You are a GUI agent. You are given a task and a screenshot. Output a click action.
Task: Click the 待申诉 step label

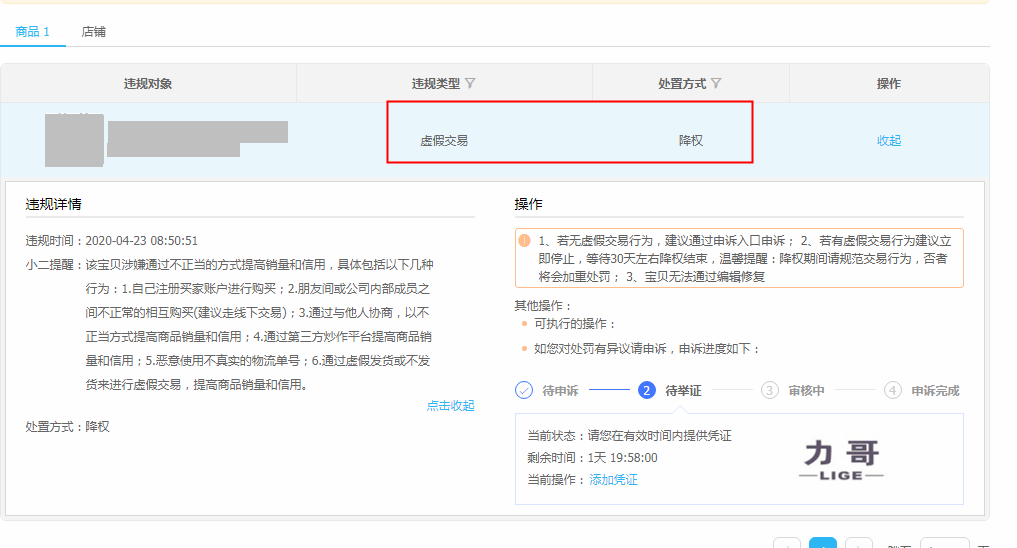[560, 390]
